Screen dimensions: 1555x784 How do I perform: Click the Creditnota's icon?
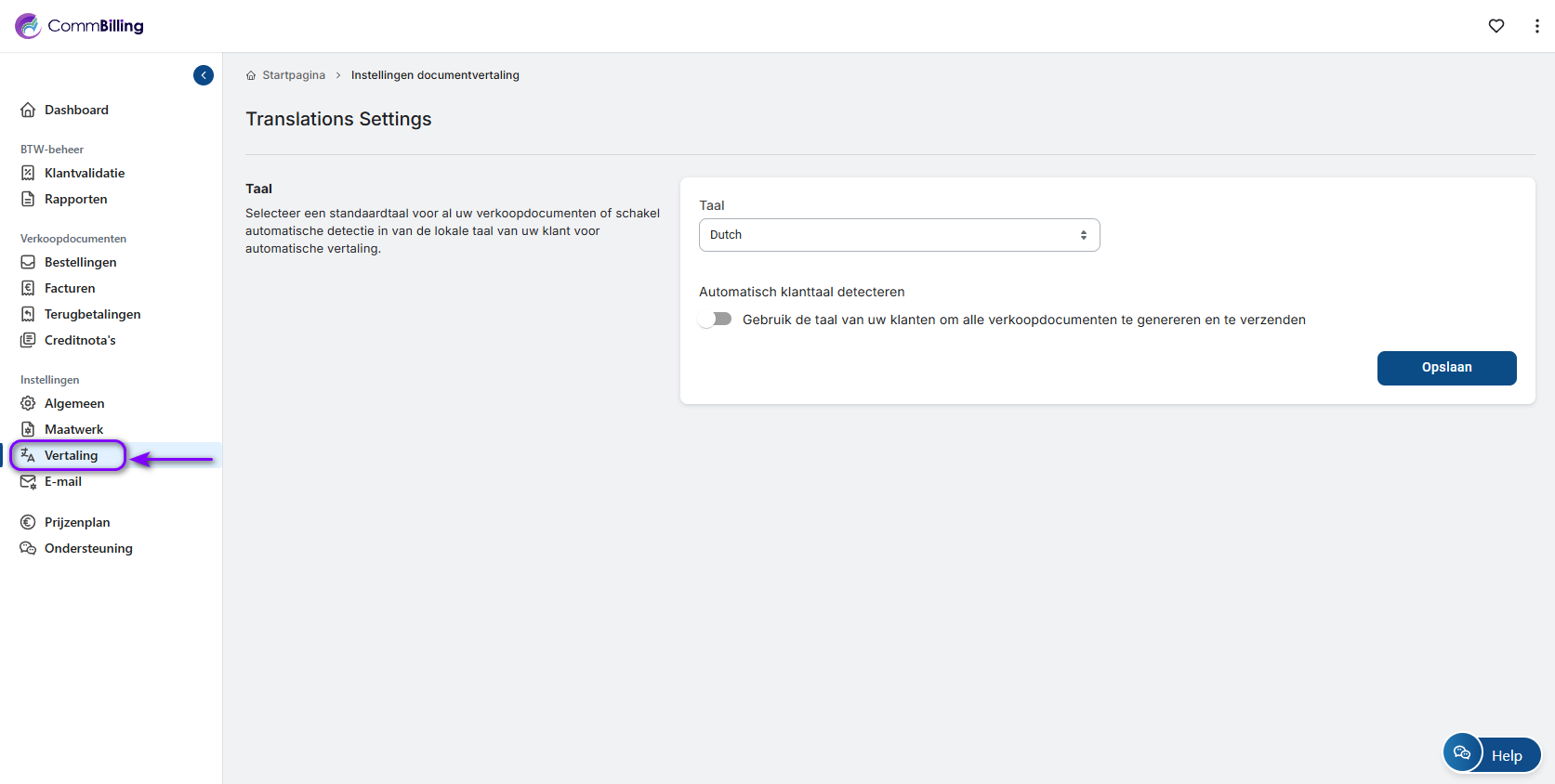tap(28, 340)
